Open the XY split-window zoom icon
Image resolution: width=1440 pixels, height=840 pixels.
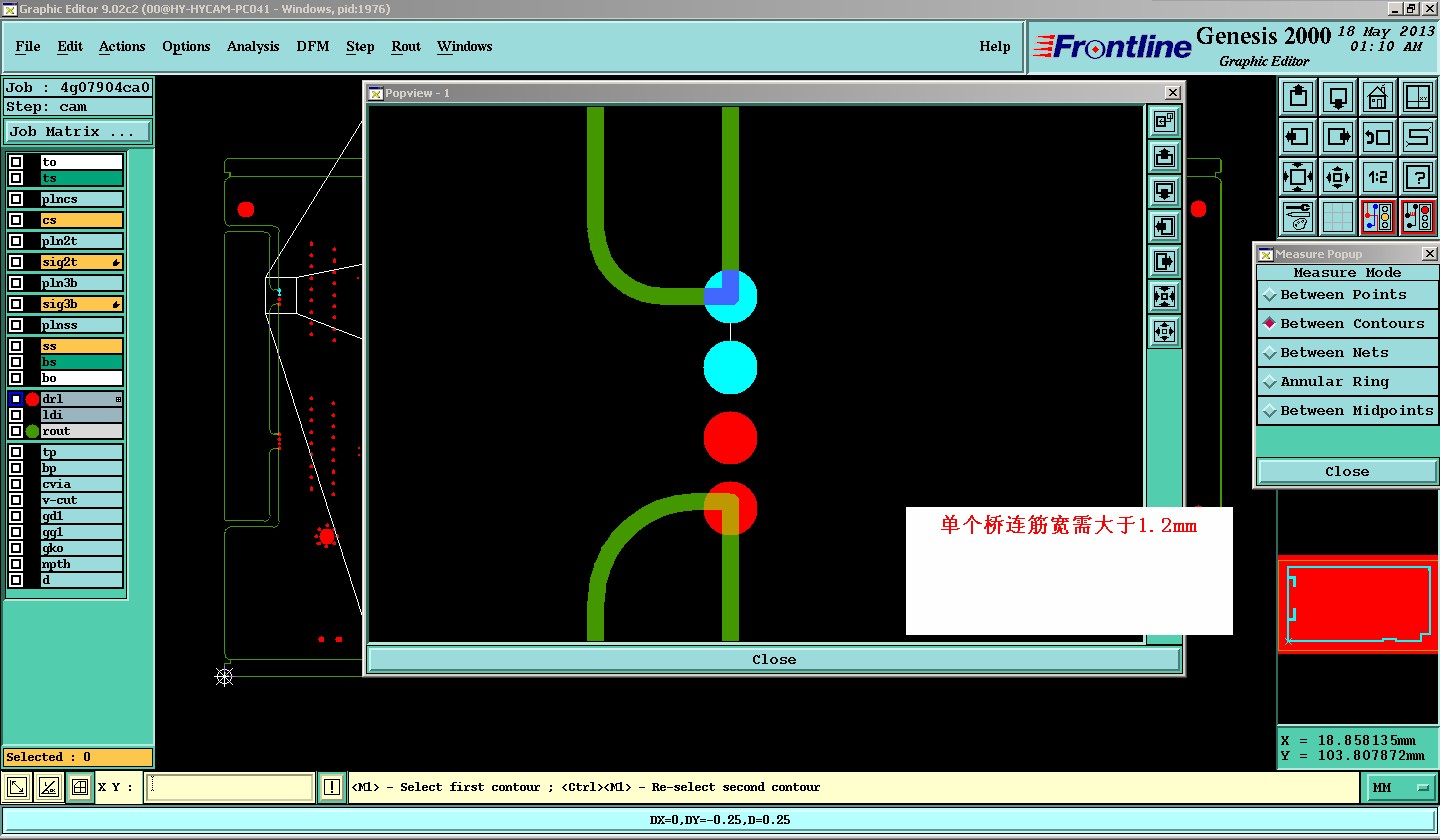click(x=1418, y=97)
